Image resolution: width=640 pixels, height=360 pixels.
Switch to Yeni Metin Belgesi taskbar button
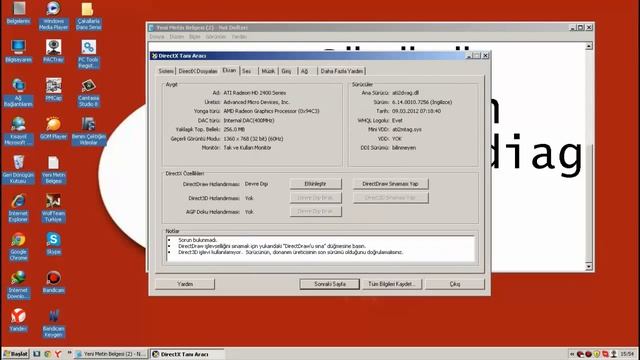[111, 354]
